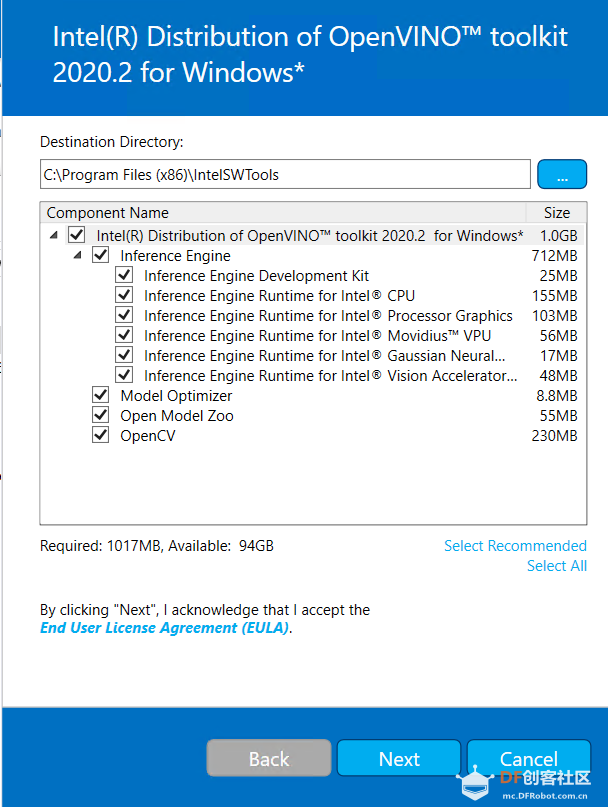
Task: Cancel the installation
Action: (x=529, y=758)
